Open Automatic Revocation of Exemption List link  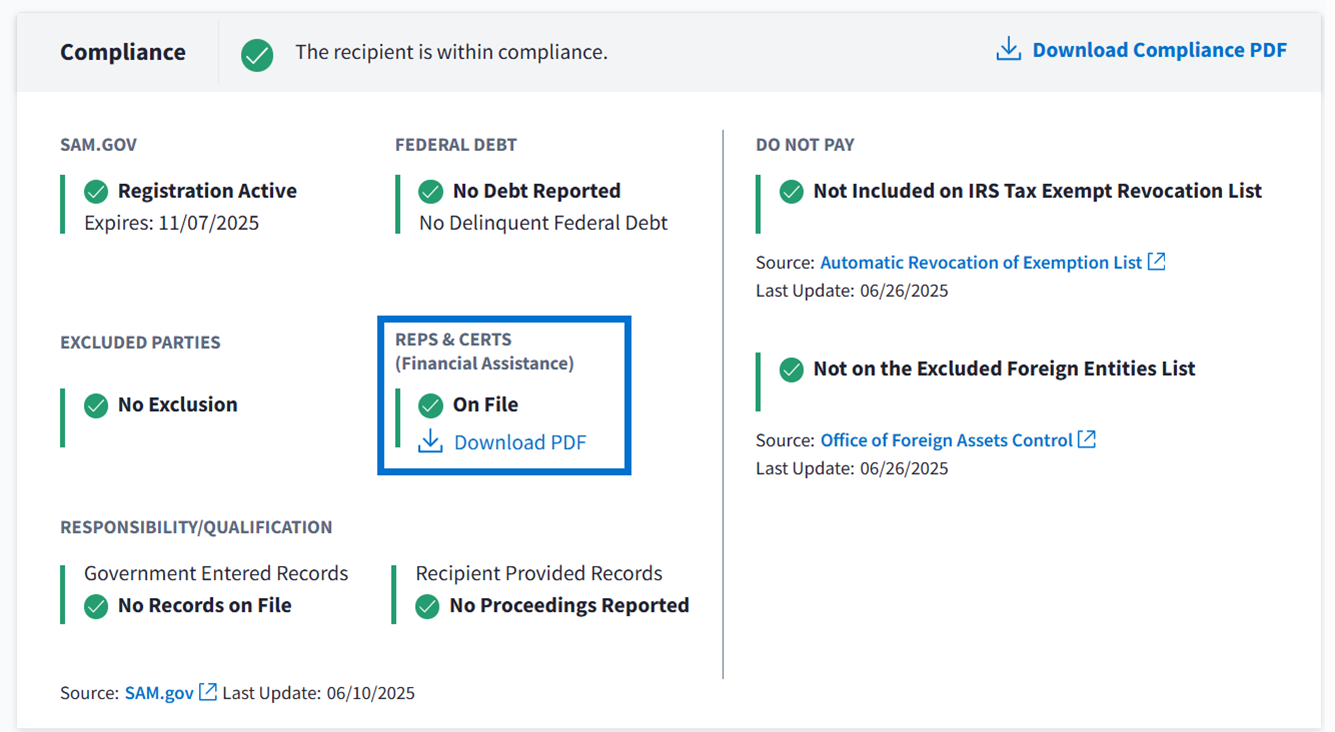[x=980, y=262]
